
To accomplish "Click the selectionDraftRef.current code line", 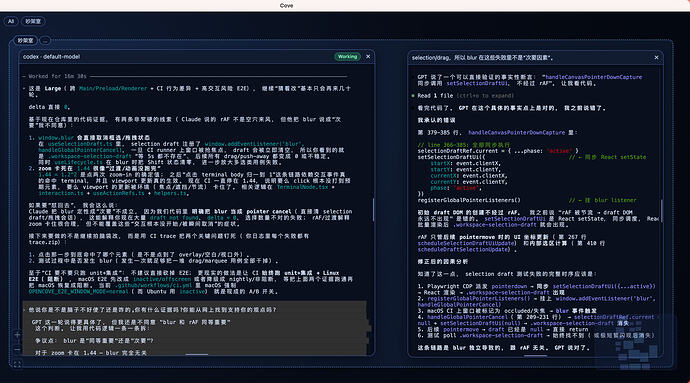I will [x=498, y=151].
